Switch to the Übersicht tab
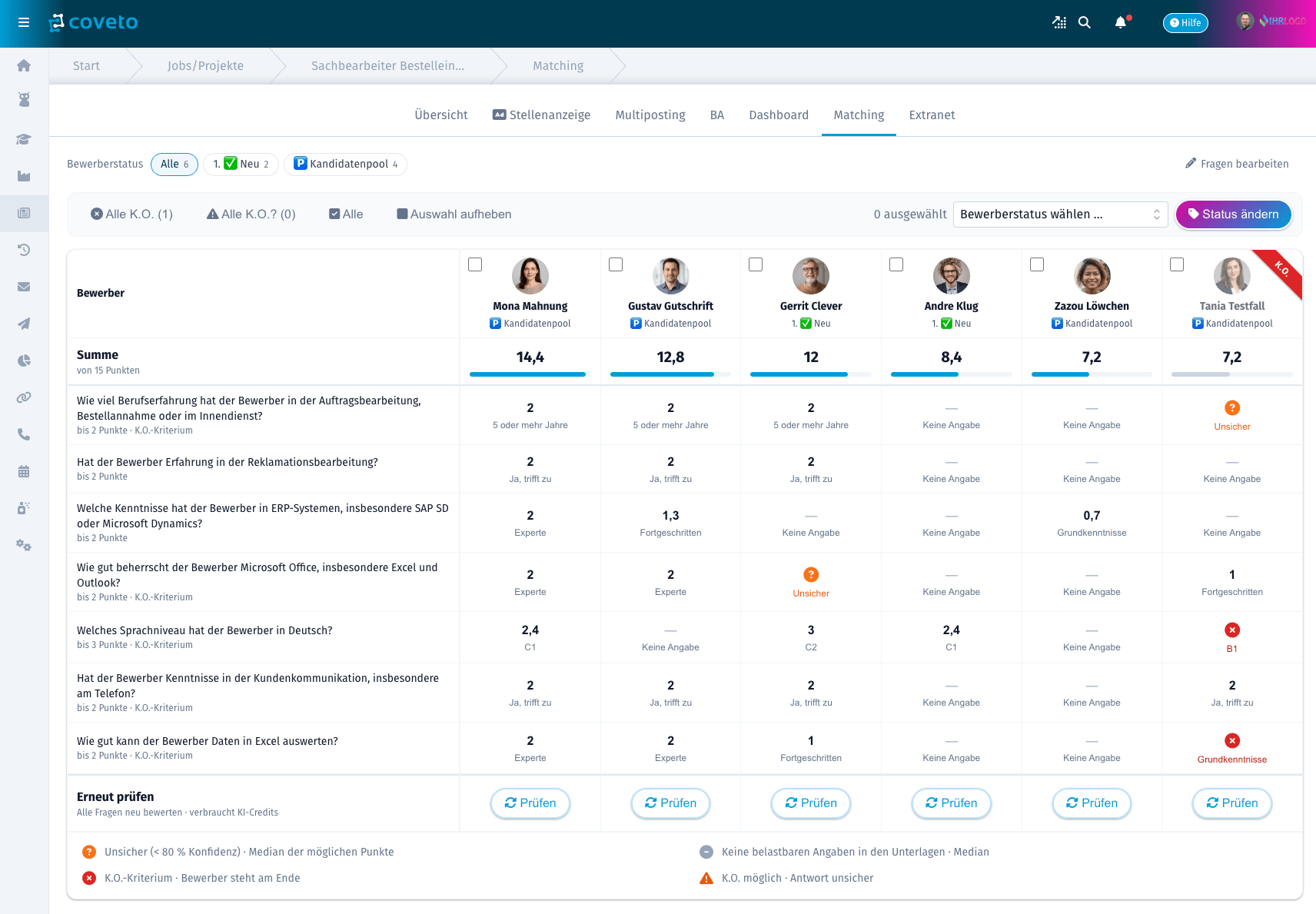The width and height of the screenshot is (1316, 914). (441, 115)
